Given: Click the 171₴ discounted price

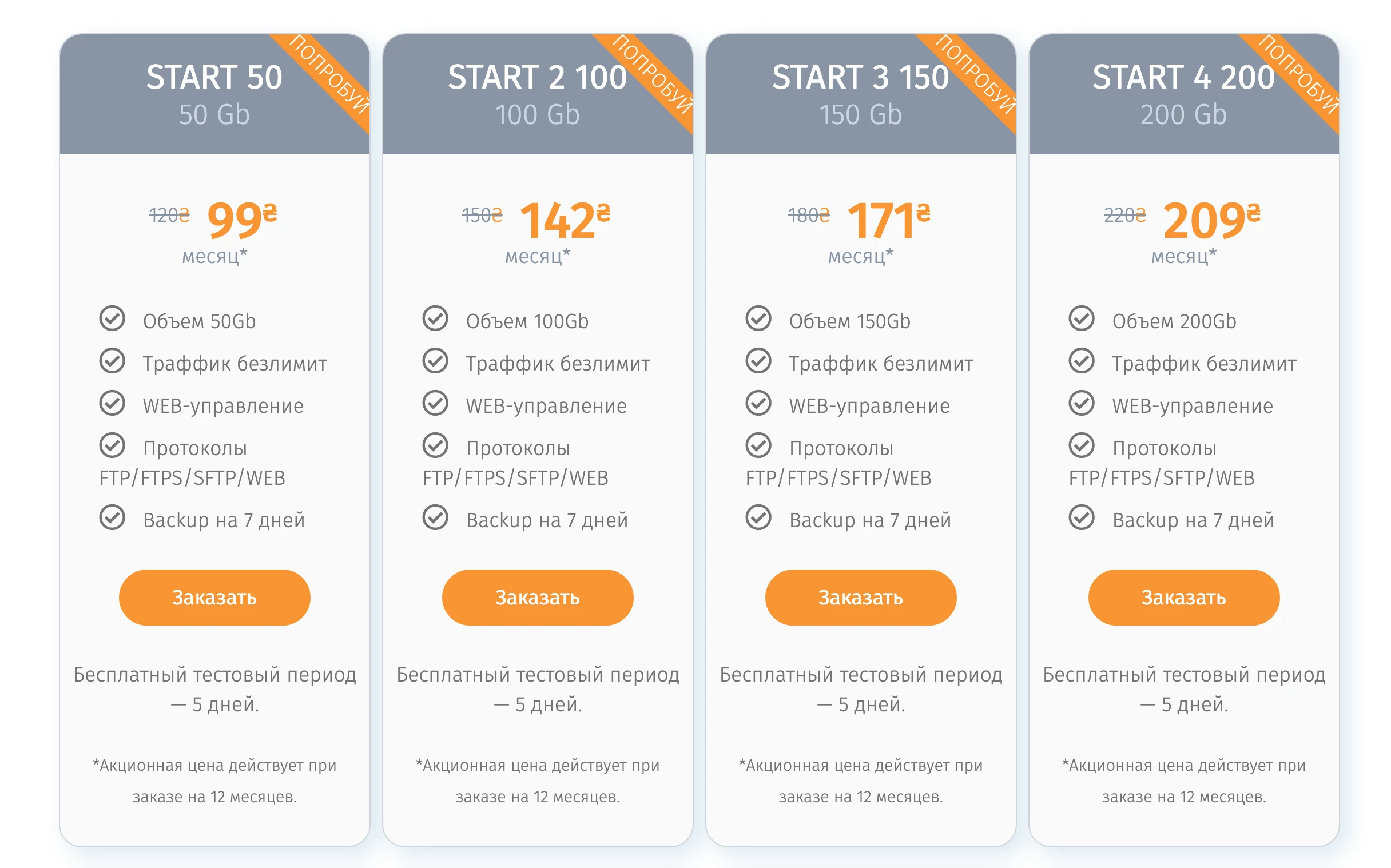Looking at the screenshot, I should (889, 221).
